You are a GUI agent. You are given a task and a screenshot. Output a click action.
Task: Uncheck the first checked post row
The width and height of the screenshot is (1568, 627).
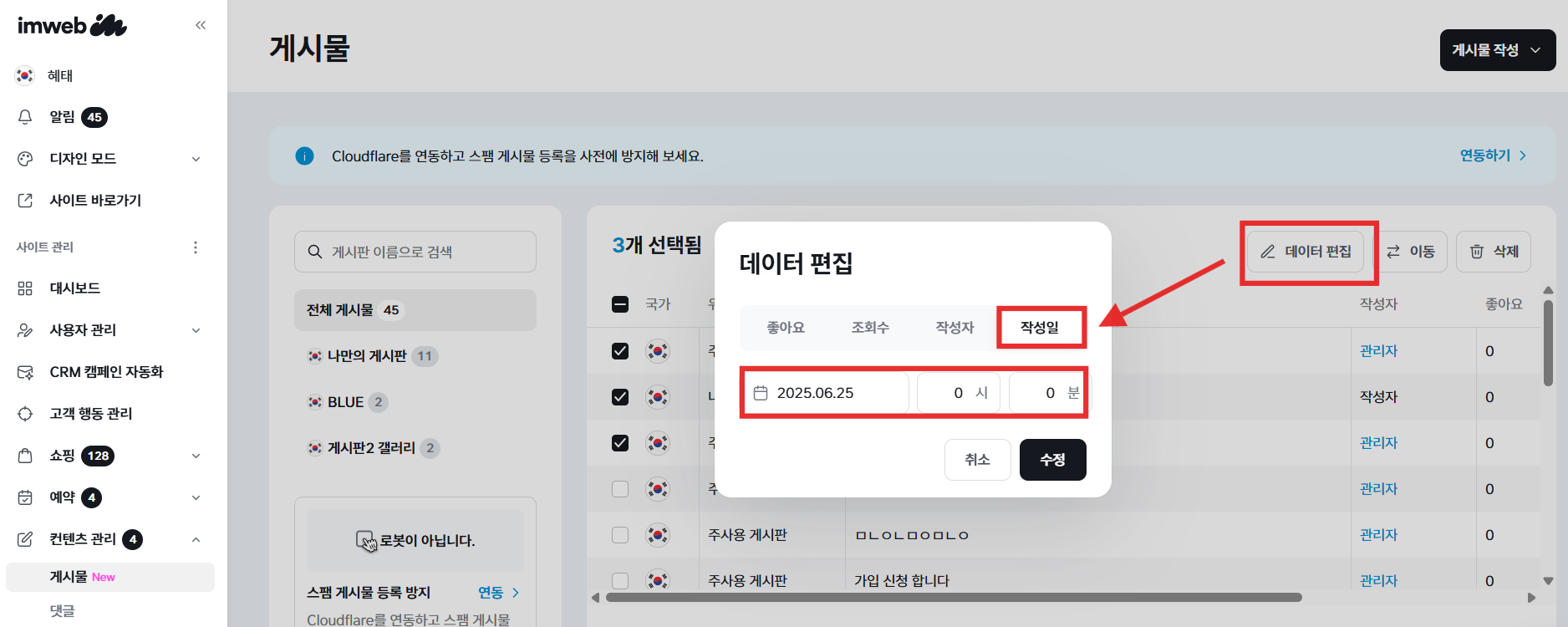pos(620,351)
